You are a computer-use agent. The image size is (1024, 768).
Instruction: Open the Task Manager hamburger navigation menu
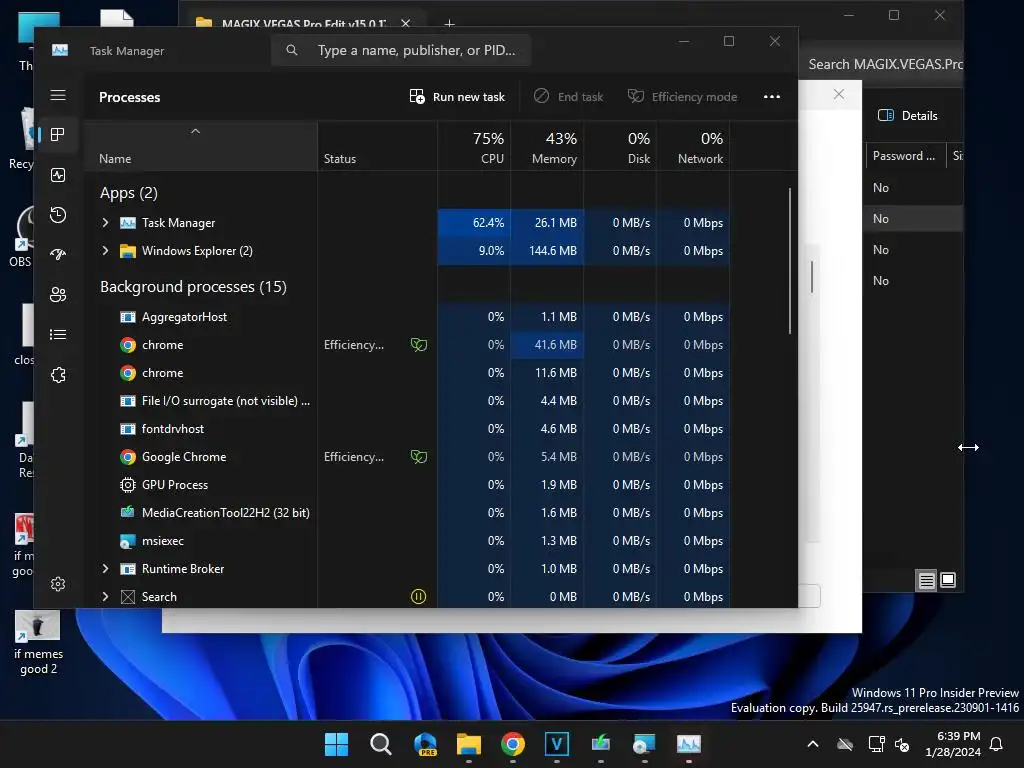coord(58,95)
